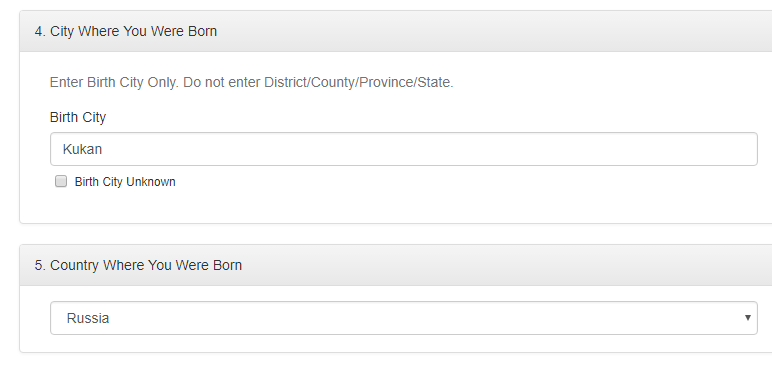Click the Birth City Unknown label text

tap(125, 182)
